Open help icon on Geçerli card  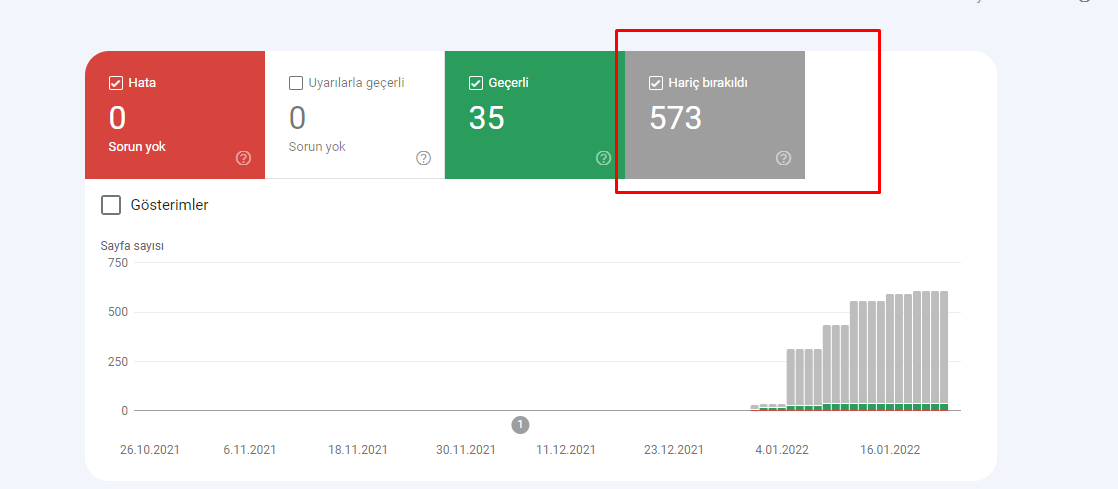pyautogui.click(x=603, y=158)
